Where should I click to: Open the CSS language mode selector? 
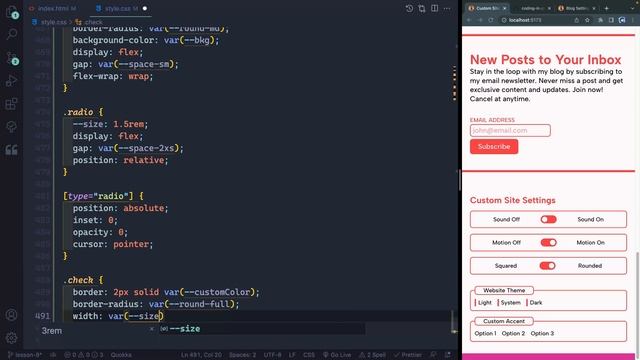(309, 355)
